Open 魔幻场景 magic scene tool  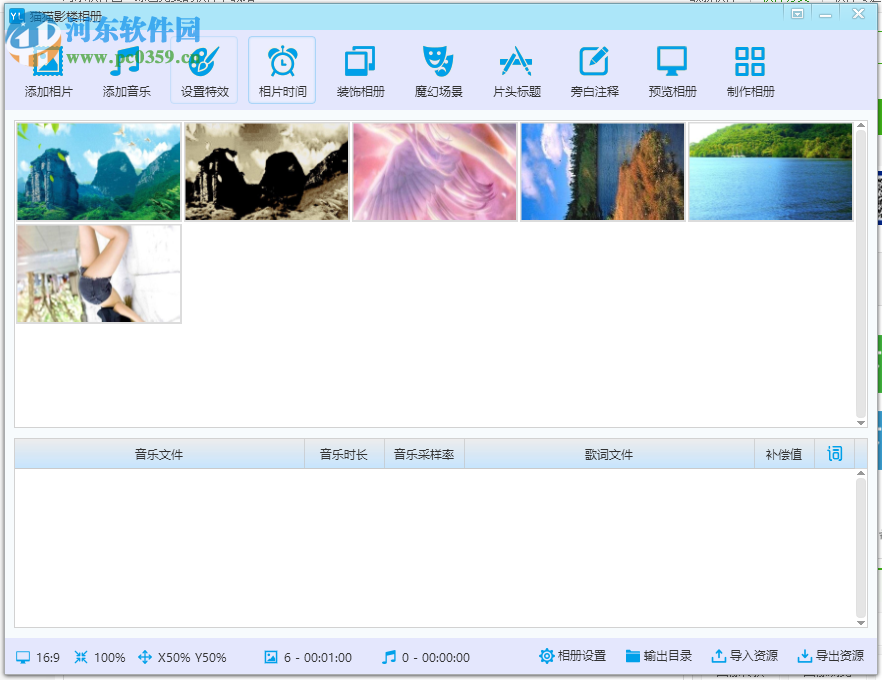[438, 70]
